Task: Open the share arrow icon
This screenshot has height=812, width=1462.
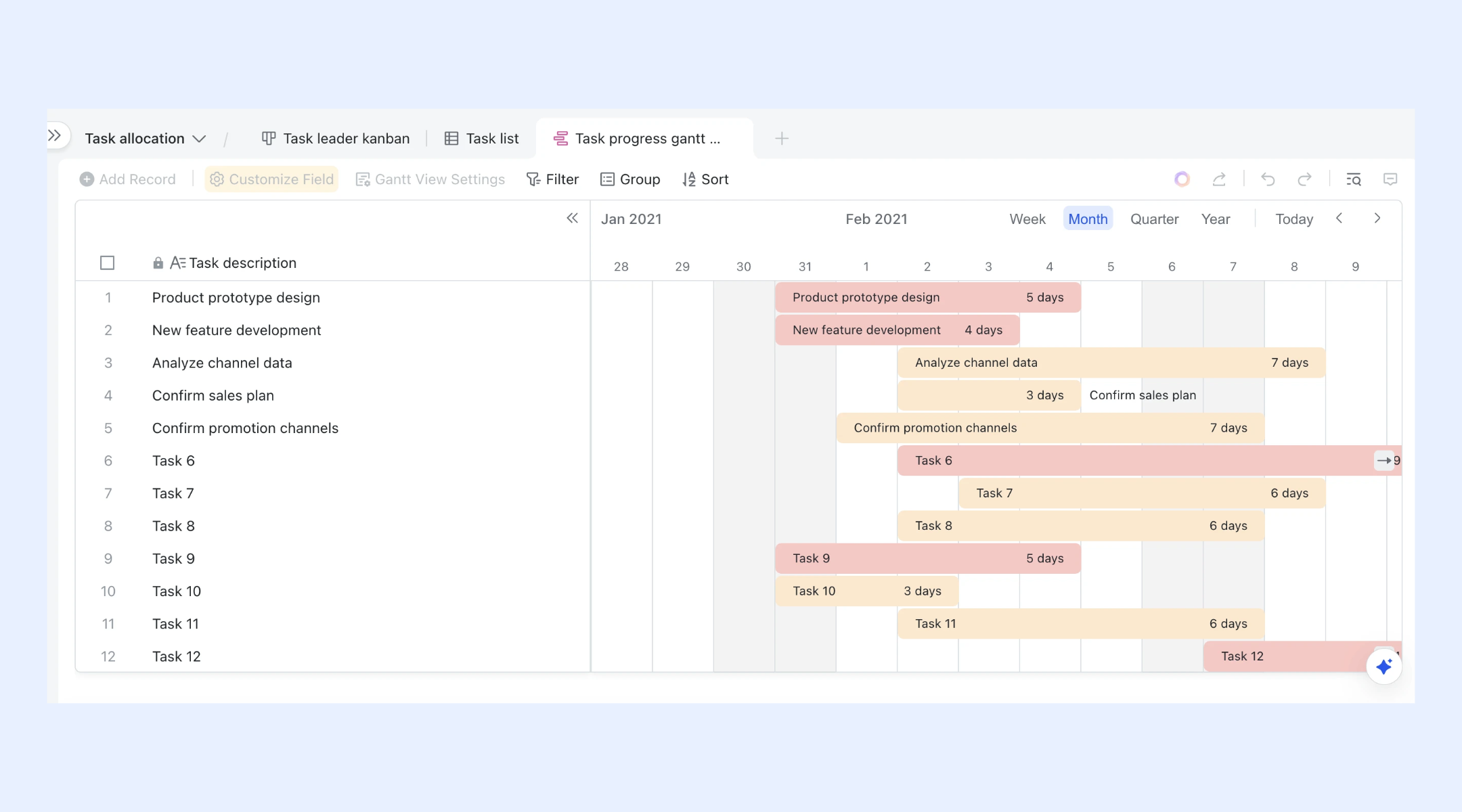Action: coord(1219,179)
